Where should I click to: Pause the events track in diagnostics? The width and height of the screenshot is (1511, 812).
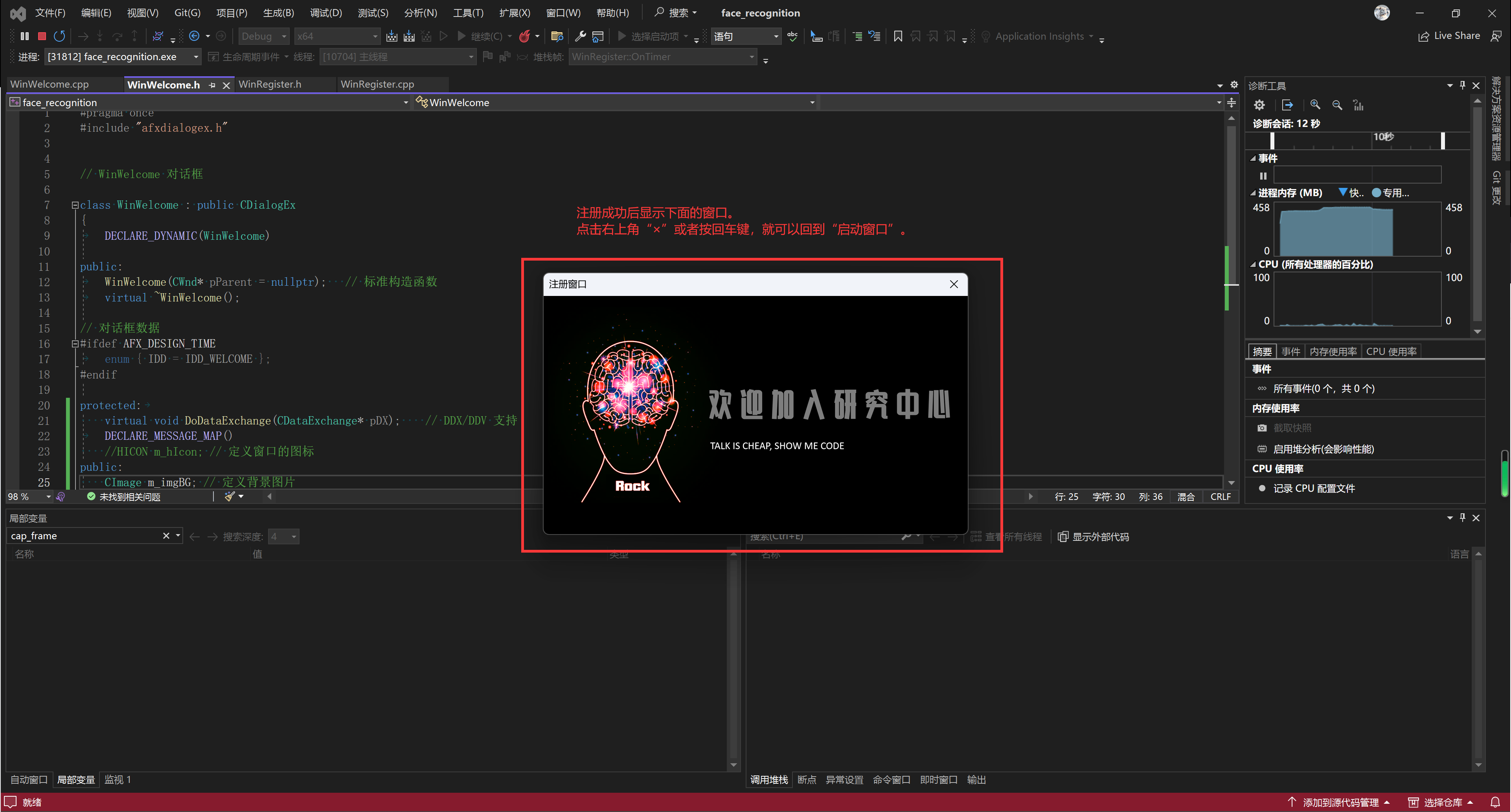(x=1263, y=175)
